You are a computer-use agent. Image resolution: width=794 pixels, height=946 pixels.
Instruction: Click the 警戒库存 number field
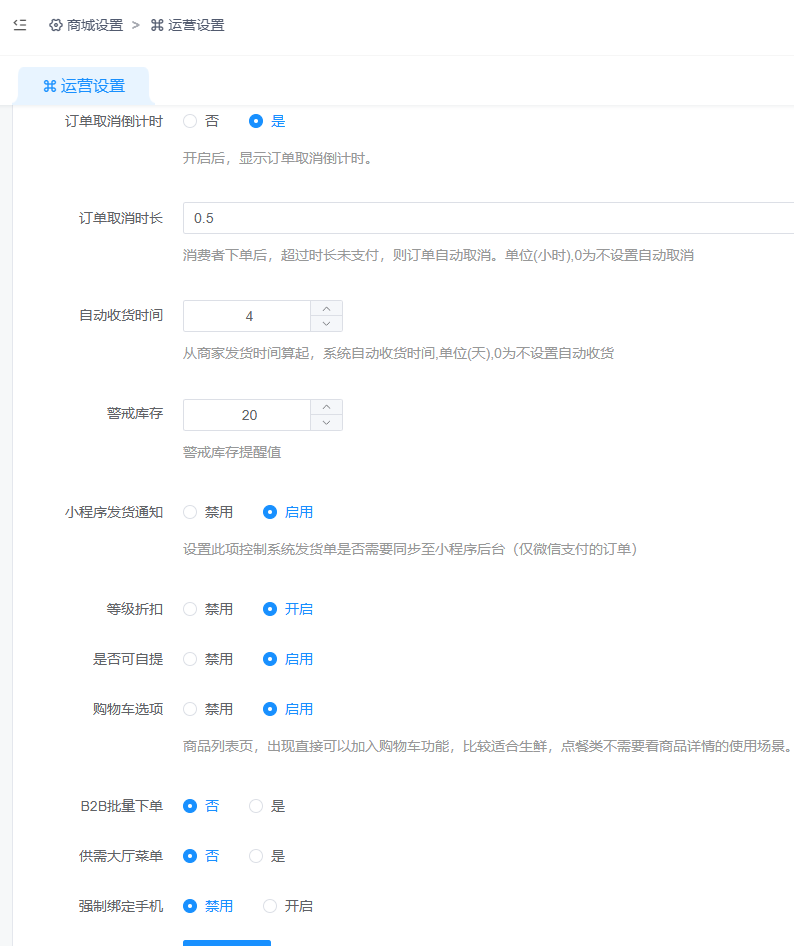248,415
